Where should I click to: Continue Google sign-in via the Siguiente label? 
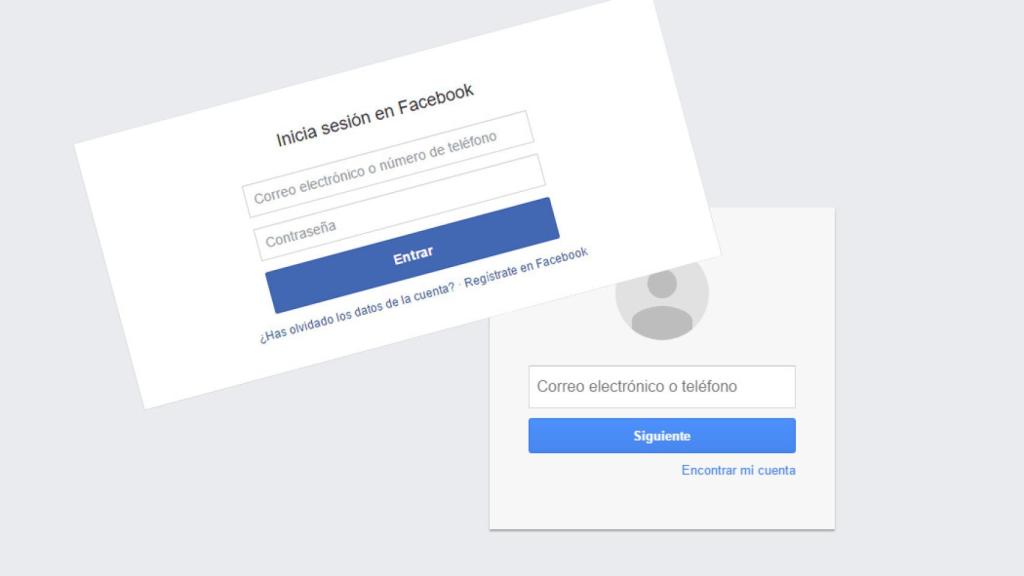[x=662, y=436]
